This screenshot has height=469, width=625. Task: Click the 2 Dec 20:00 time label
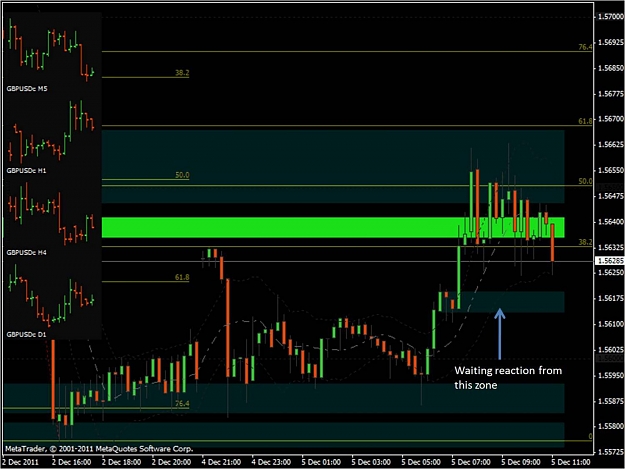(171, 462)
